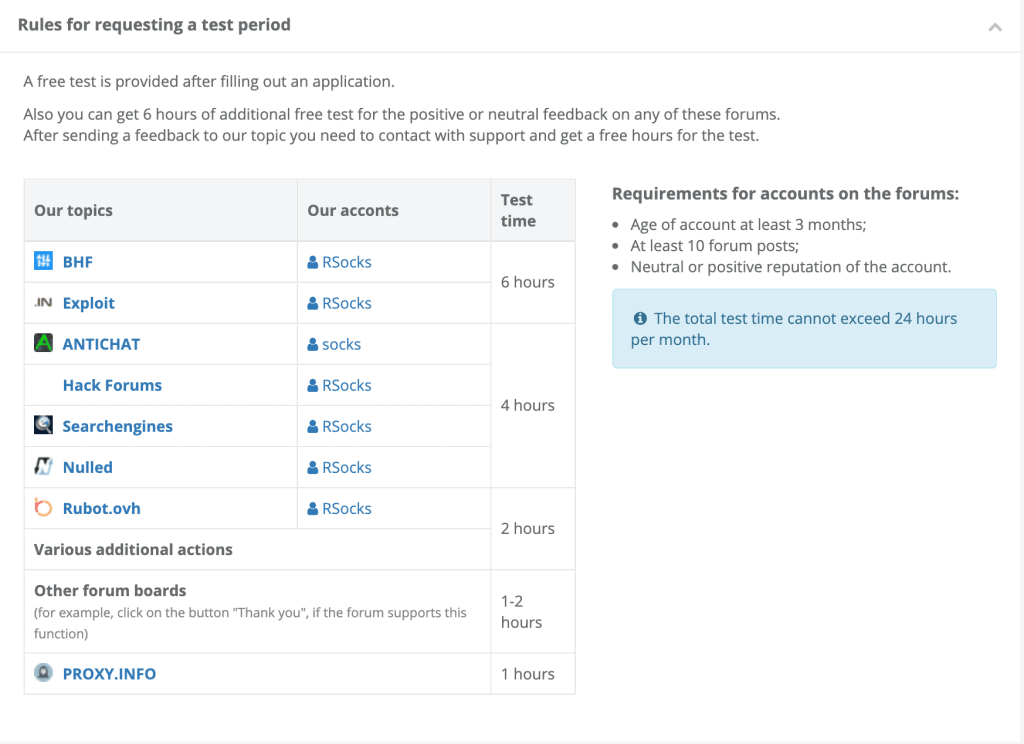
Task: Open the Exploit topic link
Action: (x=89, y=303)
